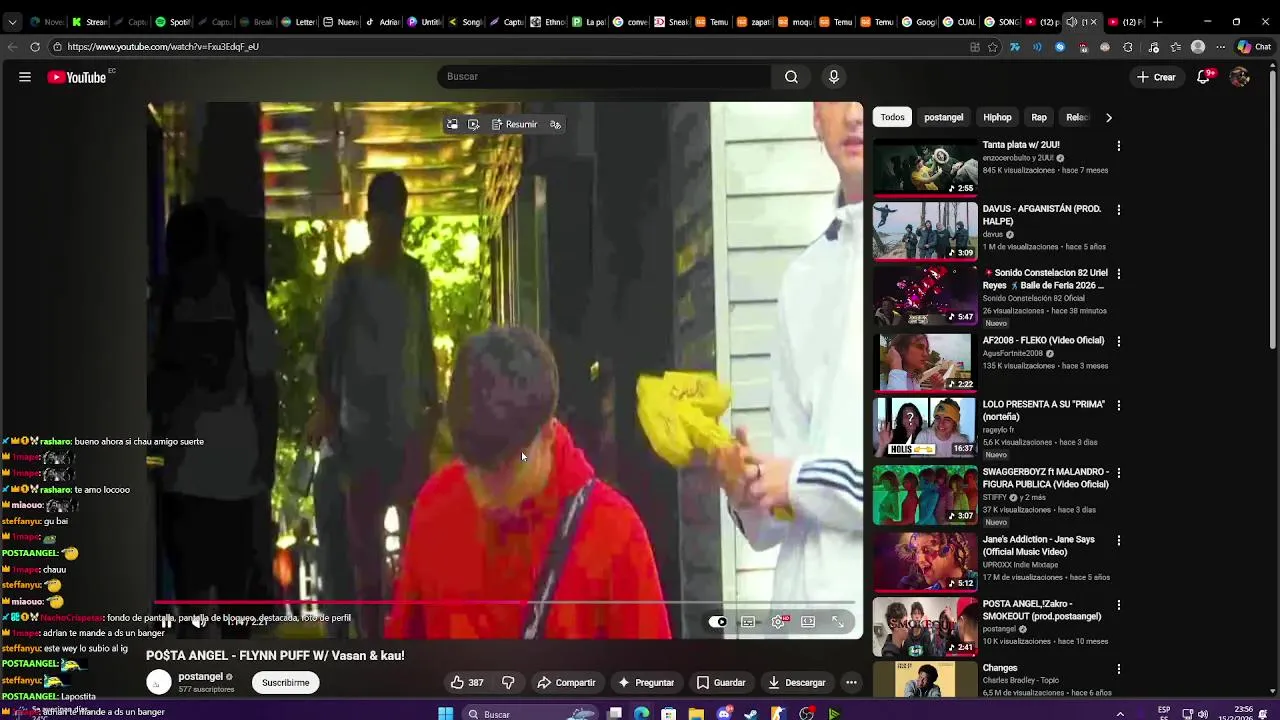Viewport: 1280px width, 720px height.
Task: Switch to the Ethno browser tab
Action: point(549,22)
